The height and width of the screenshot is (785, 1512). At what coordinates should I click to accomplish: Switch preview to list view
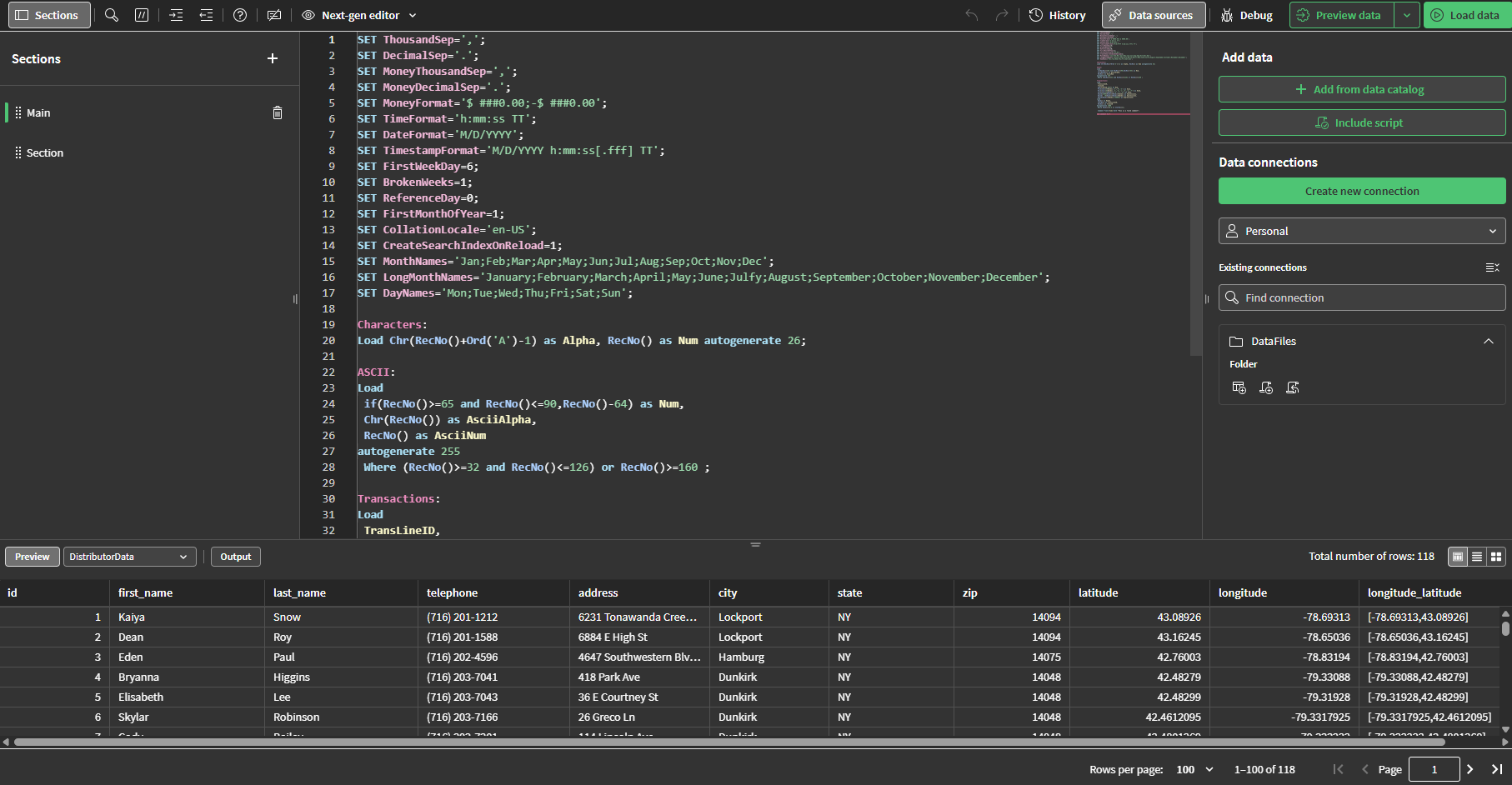pos(1477,557)
